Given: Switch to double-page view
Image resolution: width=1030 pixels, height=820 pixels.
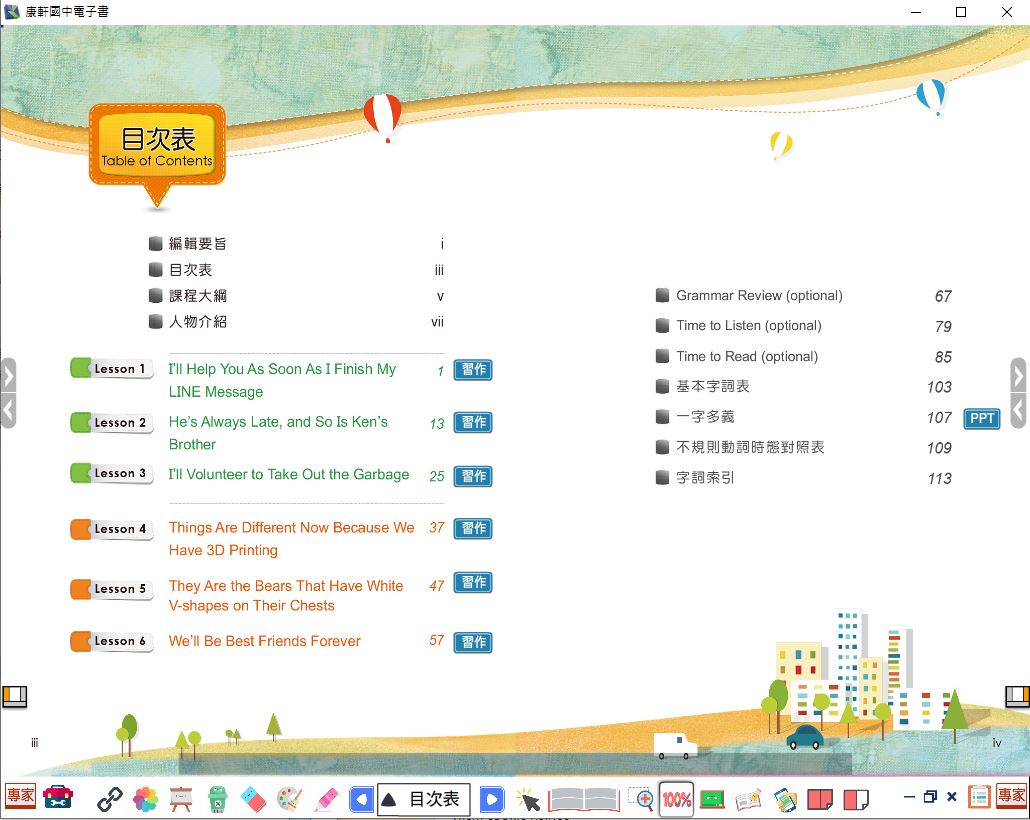Looking at the screenshot, I should tap(820, 798).
